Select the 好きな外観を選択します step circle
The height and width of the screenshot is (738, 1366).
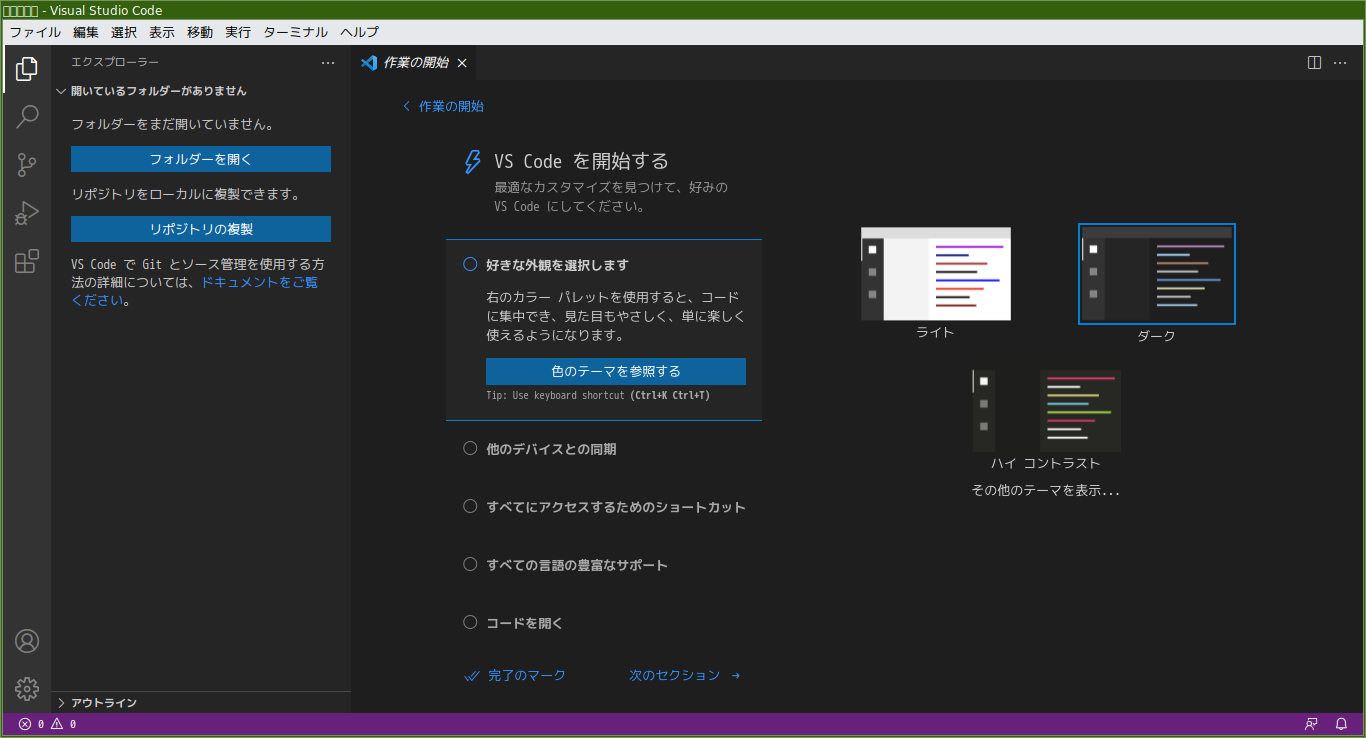(x=470, y=264)
